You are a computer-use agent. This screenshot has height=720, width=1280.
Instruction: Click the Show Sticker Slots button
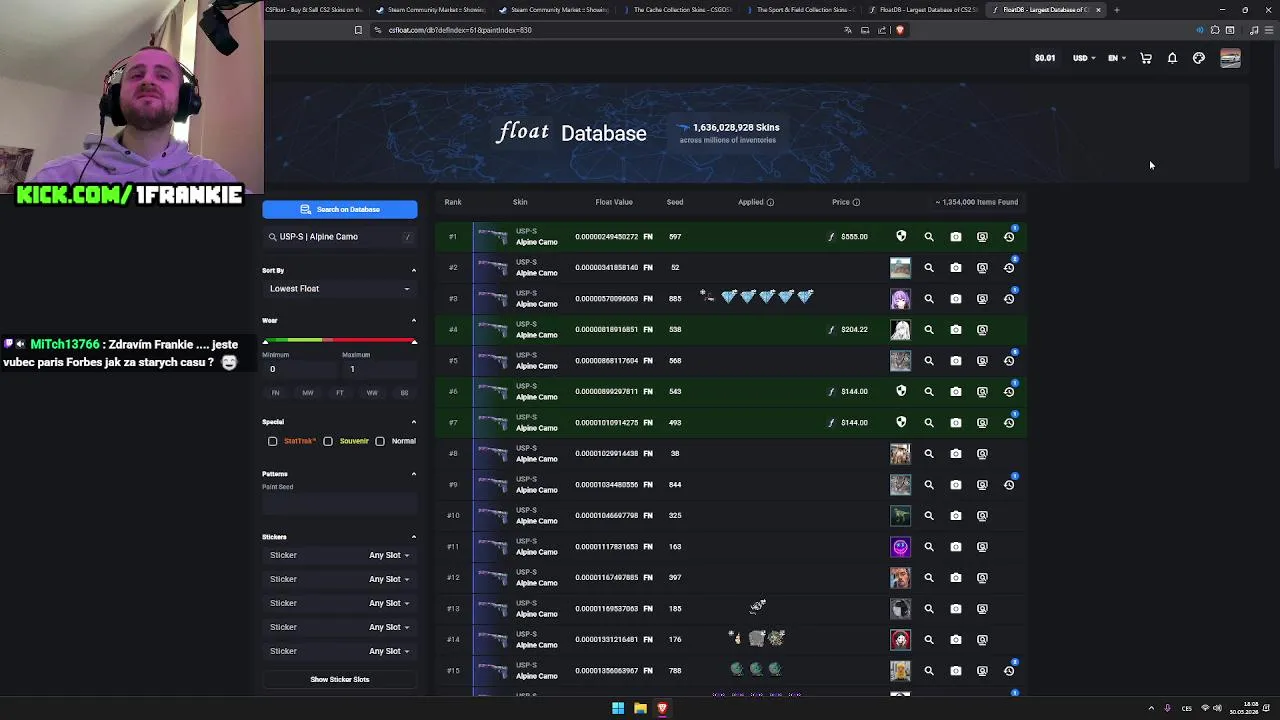(340, 680)
